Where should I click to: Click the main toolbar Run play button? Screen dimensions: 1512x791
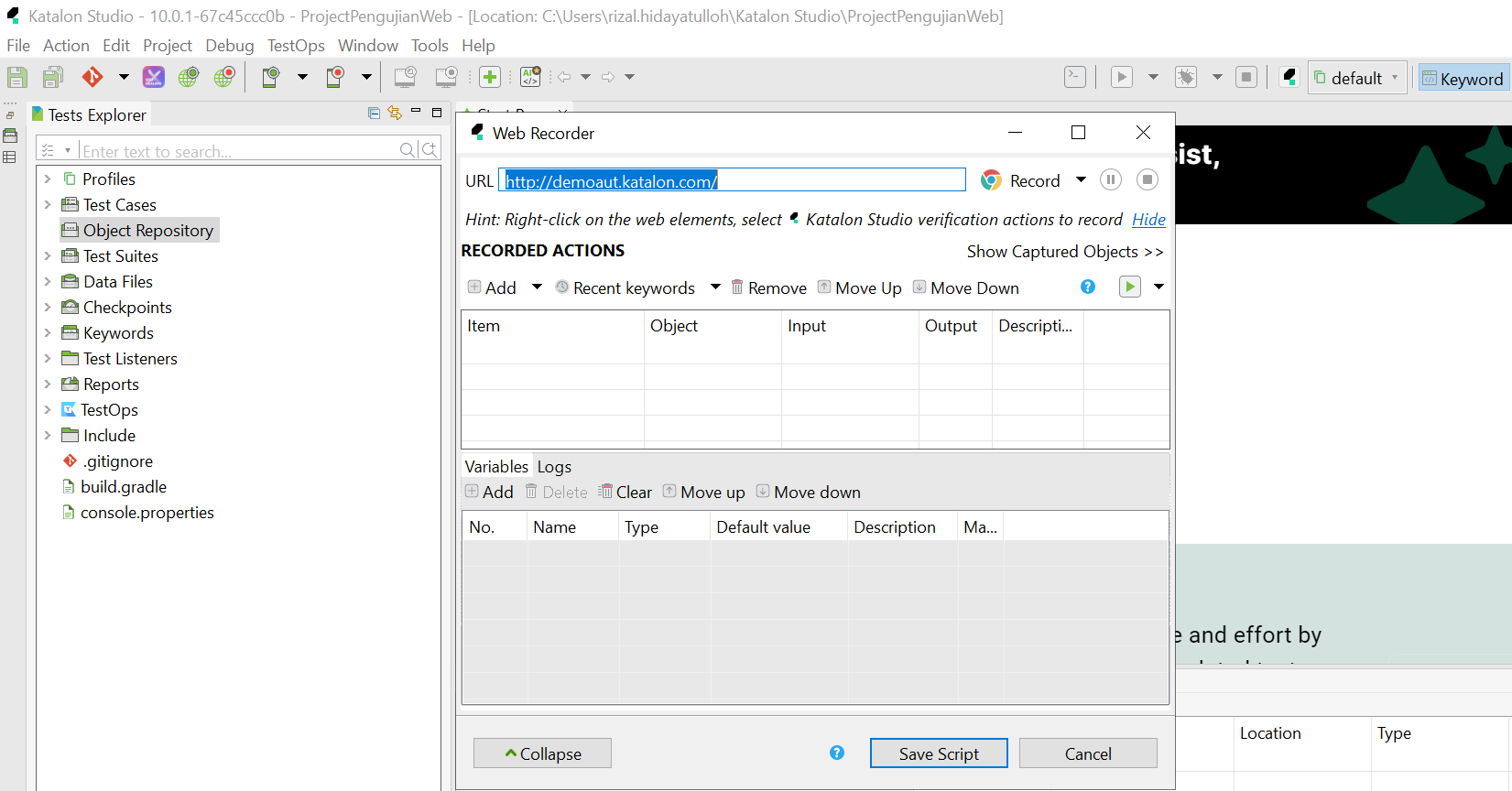point(1122,77)
